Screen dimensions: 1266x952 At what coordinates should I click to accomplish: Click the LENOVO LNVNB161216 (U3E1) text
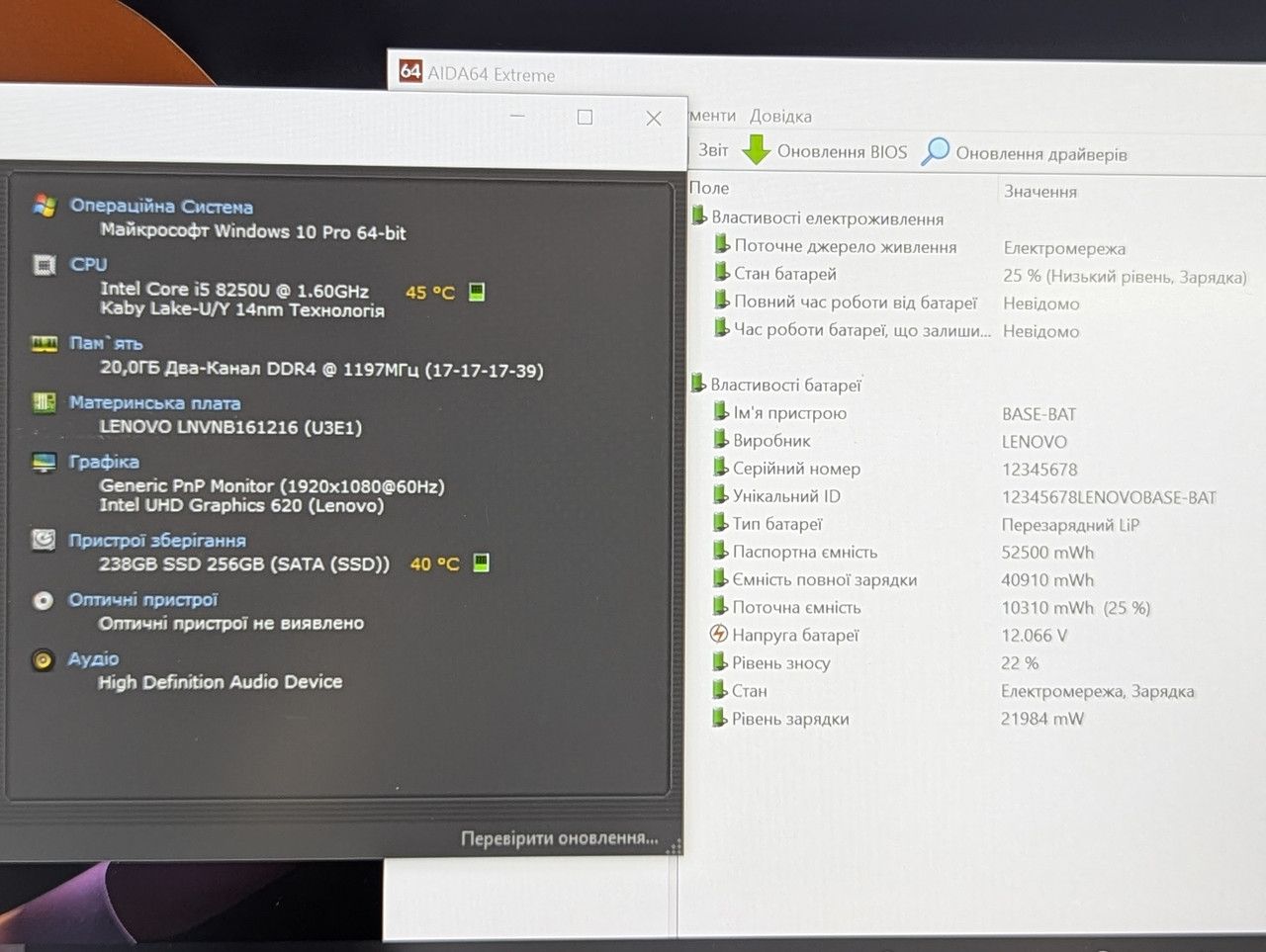point(230,427)
